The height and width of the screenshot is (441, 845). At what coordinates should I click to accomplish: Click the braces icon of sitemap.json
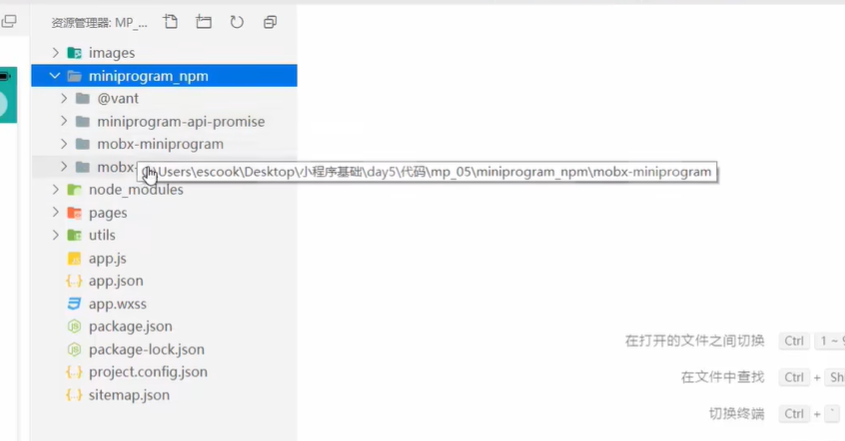(x=74, y=395)
